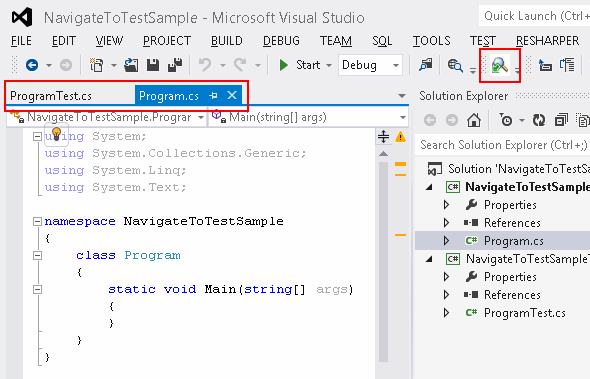
Task: Collapse the namespace NavigateToTestSample block
Action: (x=37, y=221)
